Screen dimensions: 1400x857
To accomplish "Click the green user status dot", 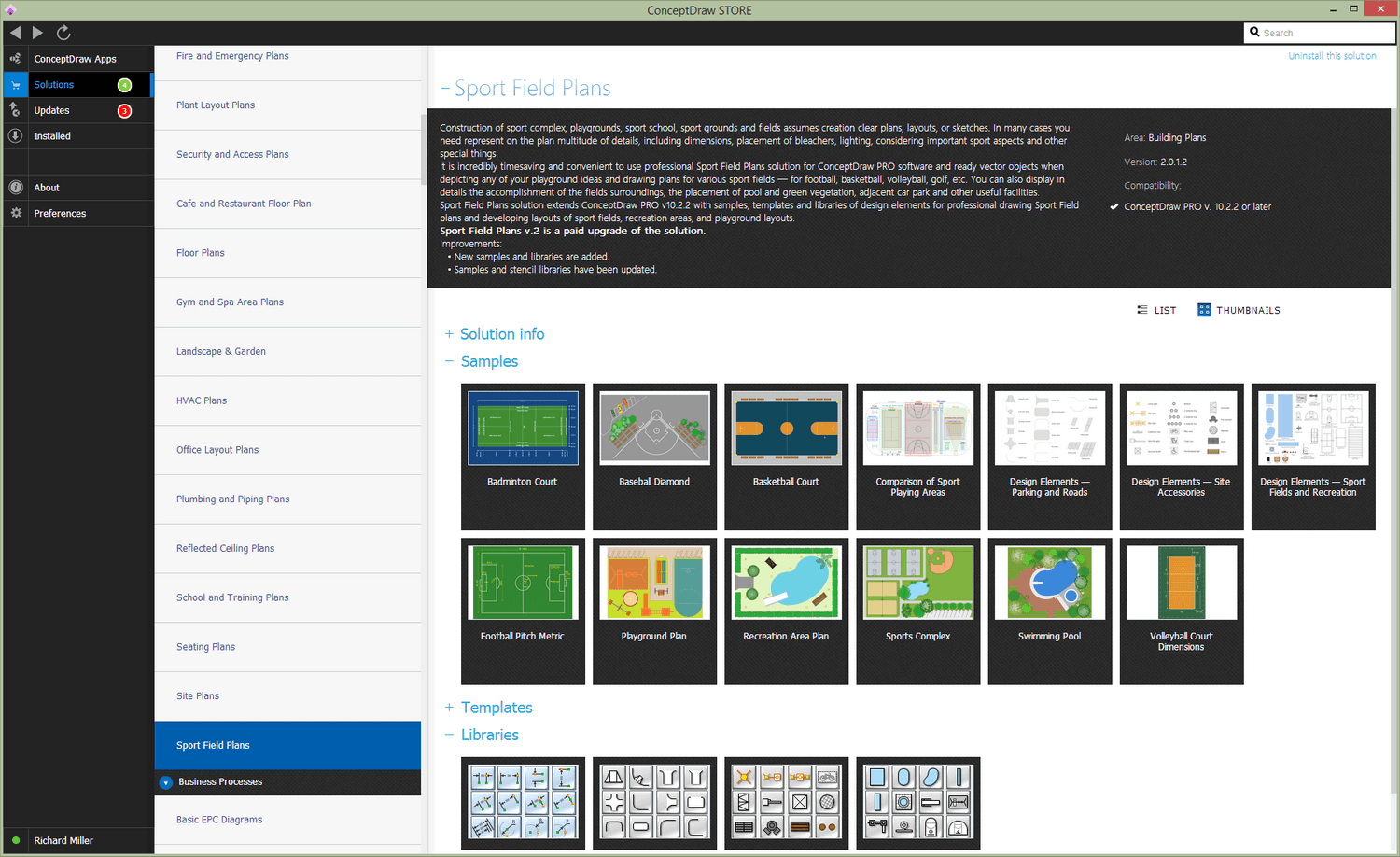I will (x=16, y=840).
